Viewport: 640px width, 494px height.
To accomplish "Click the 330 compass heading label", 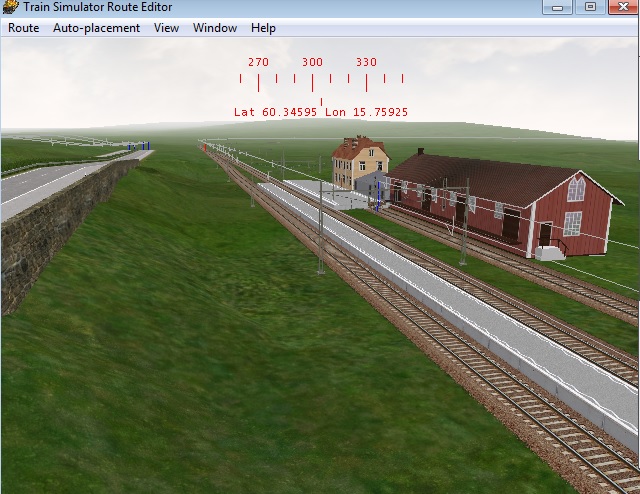I will [x=366, y=62].
